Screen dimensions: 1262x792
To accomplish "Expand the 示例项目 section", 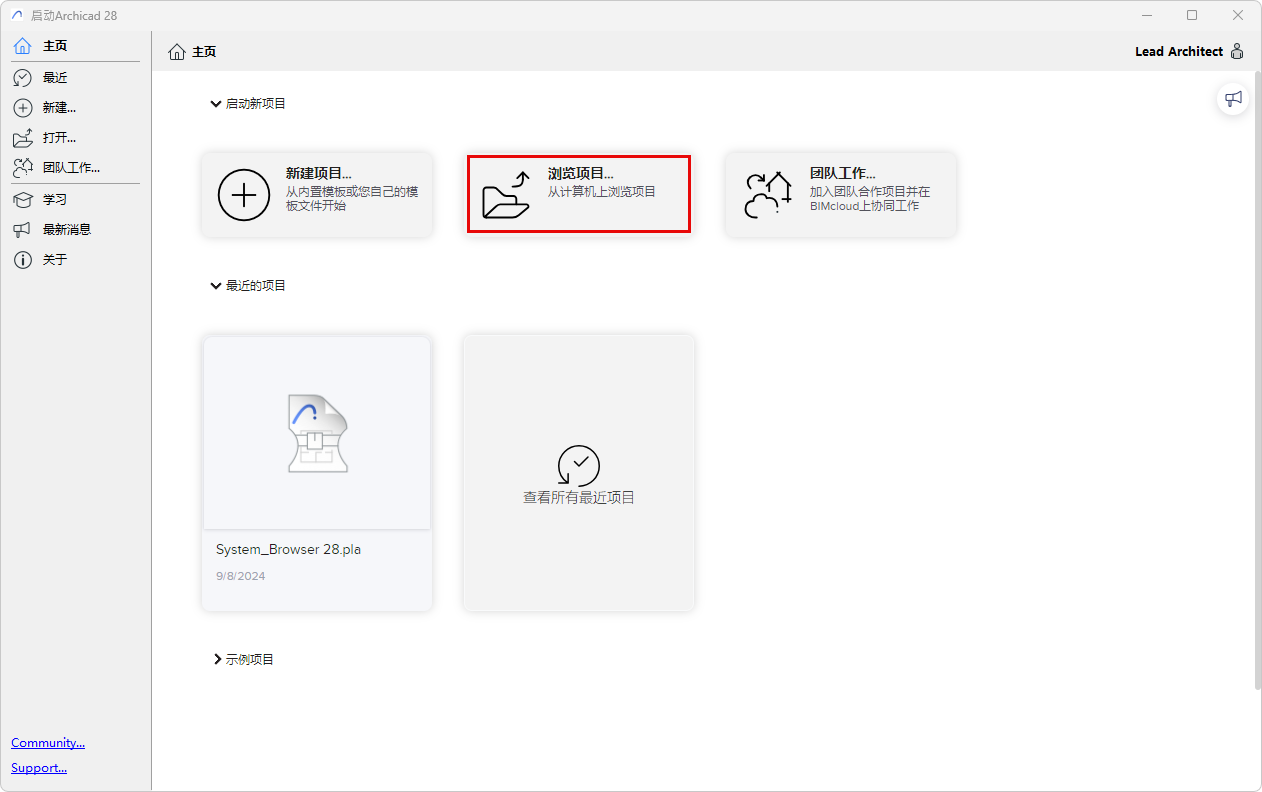I will (217, 659).
